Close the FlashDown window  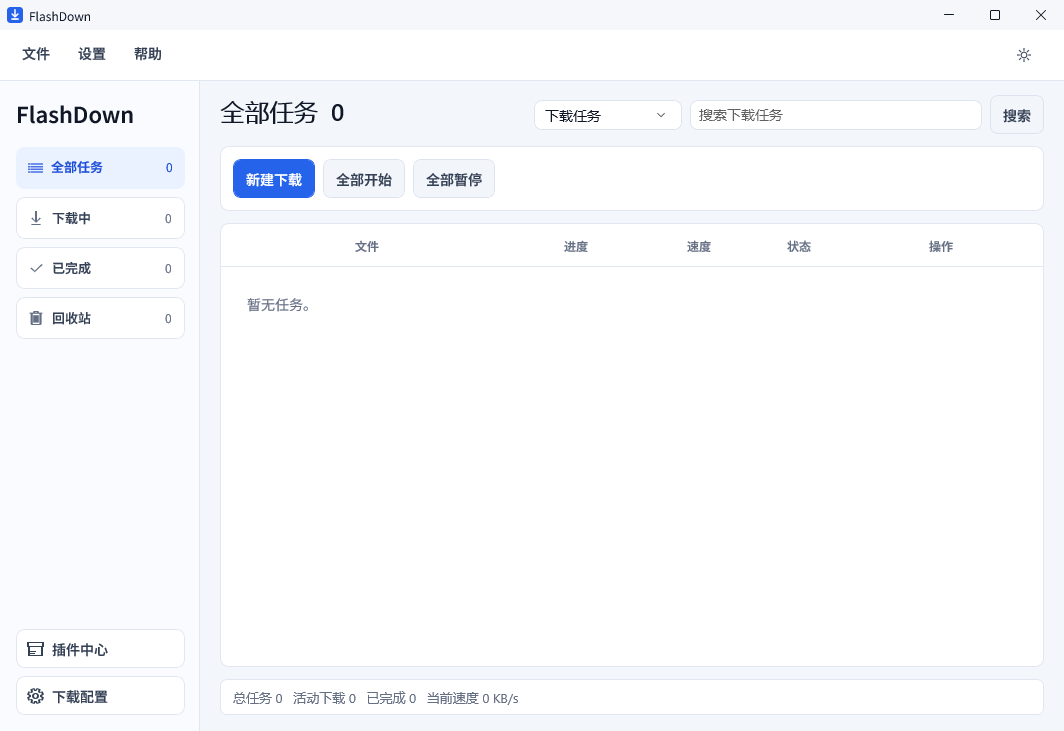click(1040, 15)
